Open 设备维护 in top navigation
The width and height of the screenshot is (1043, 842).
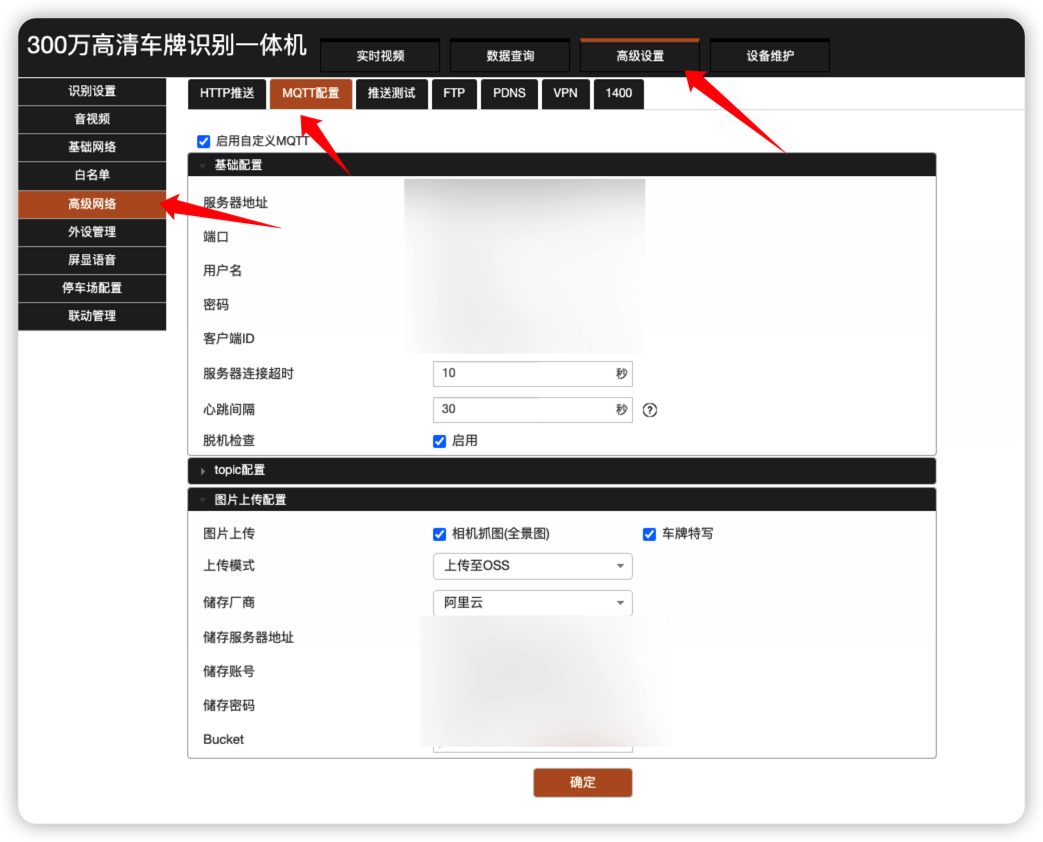tap(769, 56)
